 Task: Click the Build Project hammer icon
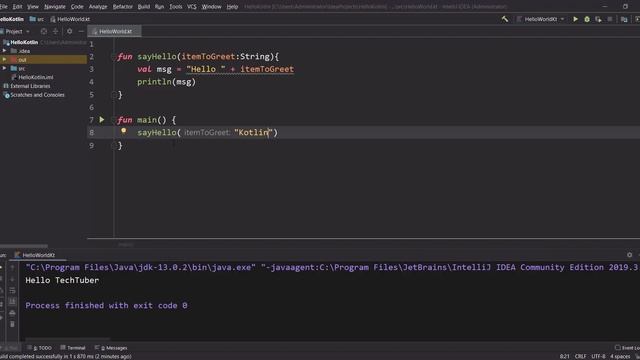pyautogui.click(x=505, y=19)
